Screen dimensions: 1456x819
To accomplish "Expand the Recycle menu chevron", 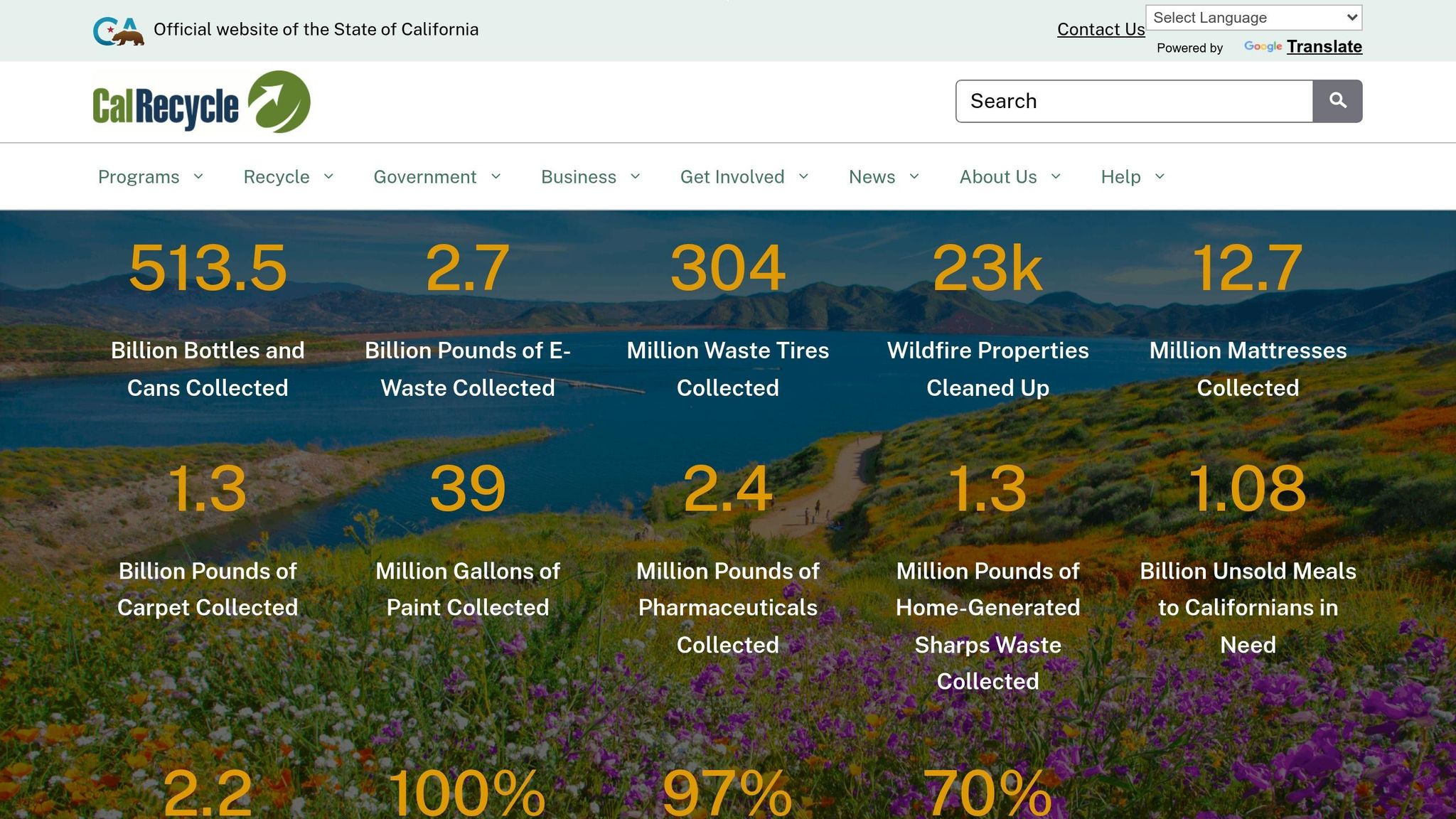I will coord(328,176).
